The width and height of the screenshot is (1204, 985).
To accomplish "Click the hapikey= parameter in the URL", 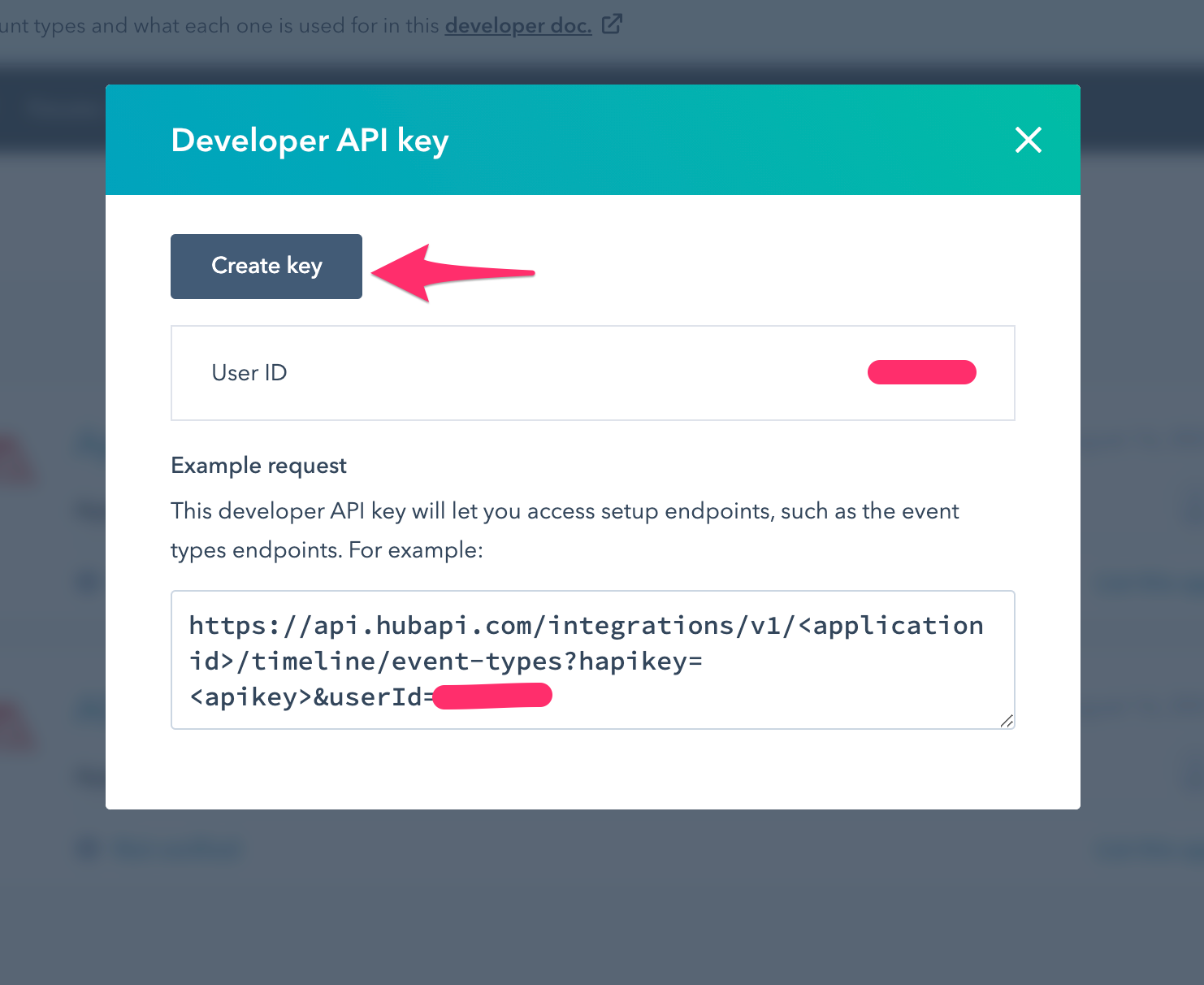I will point(640,662).
